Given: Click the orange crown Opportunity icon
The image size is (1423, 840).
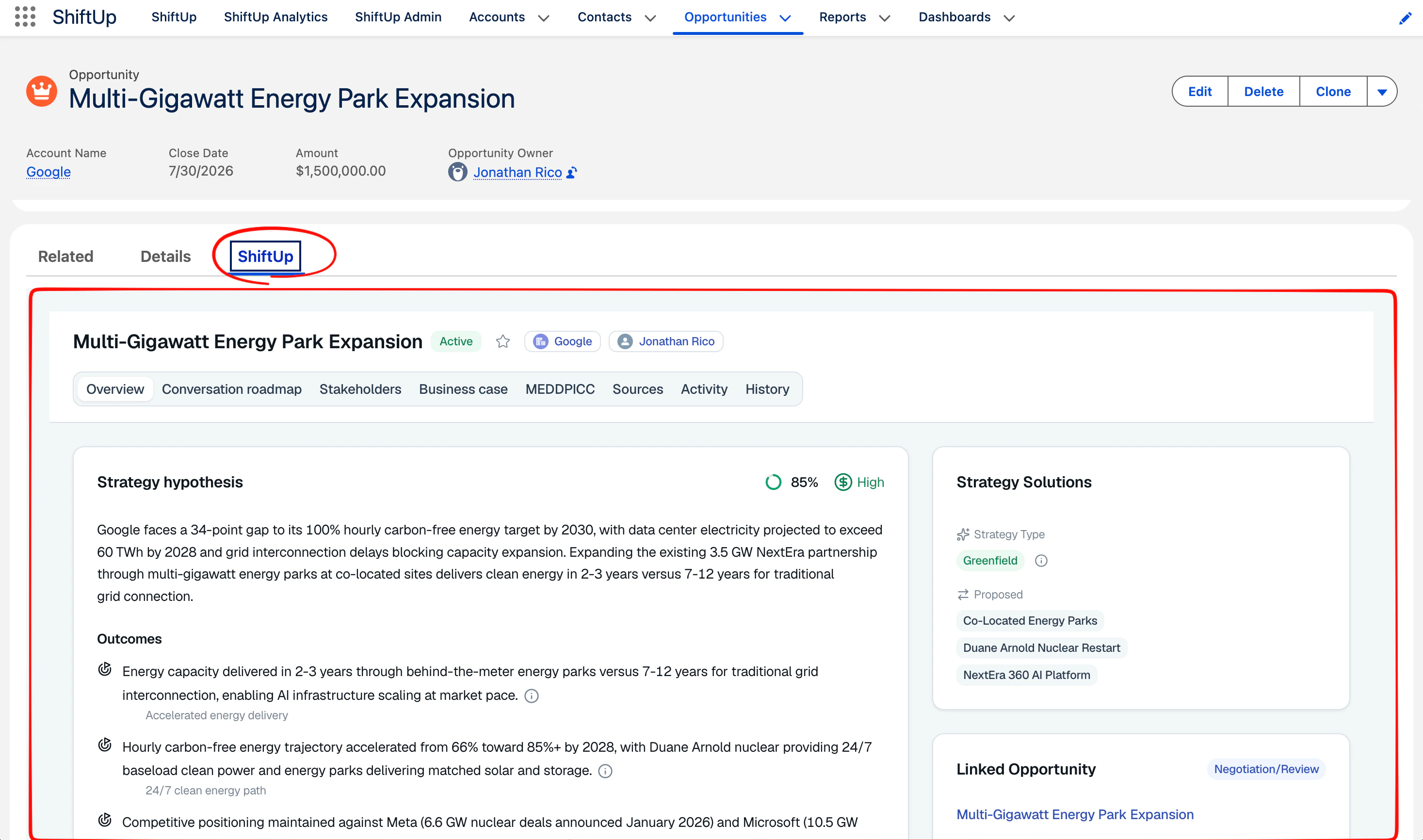Looking at the screenshot, I should [42, 91].
